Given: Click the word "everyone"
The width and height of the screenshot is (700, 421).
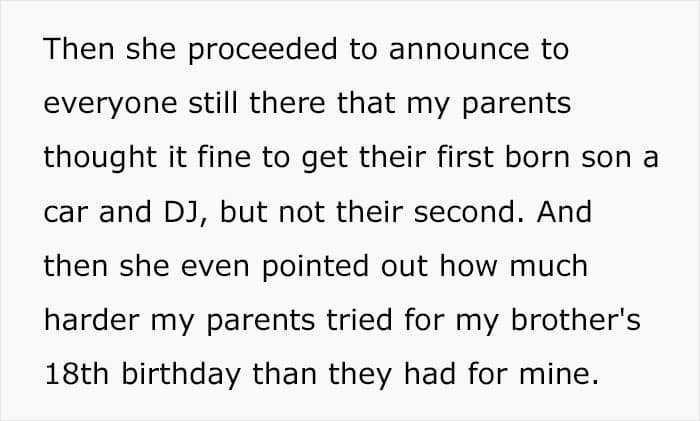Looking at the screenshot, I should 110,104.
